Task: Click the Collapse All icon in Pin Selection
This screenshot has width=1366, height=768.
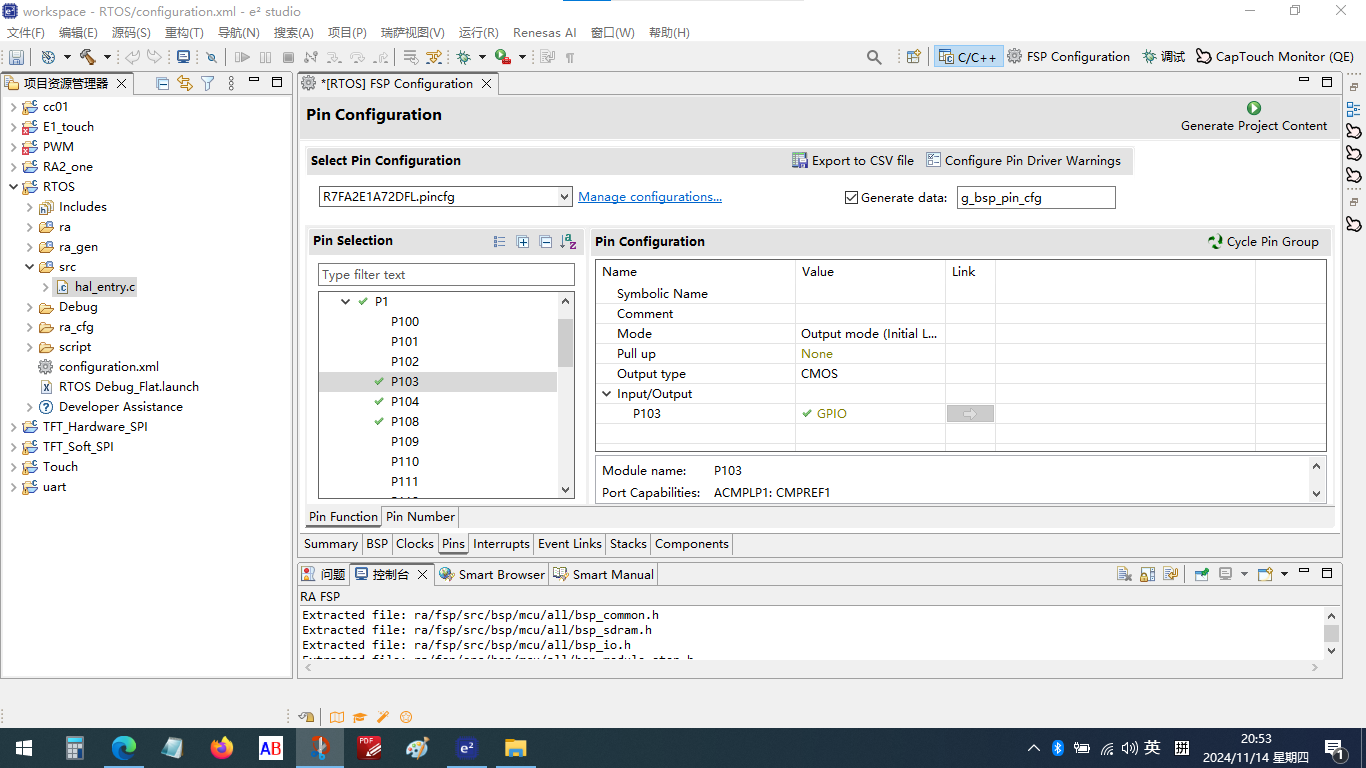Action: [545, 241]
